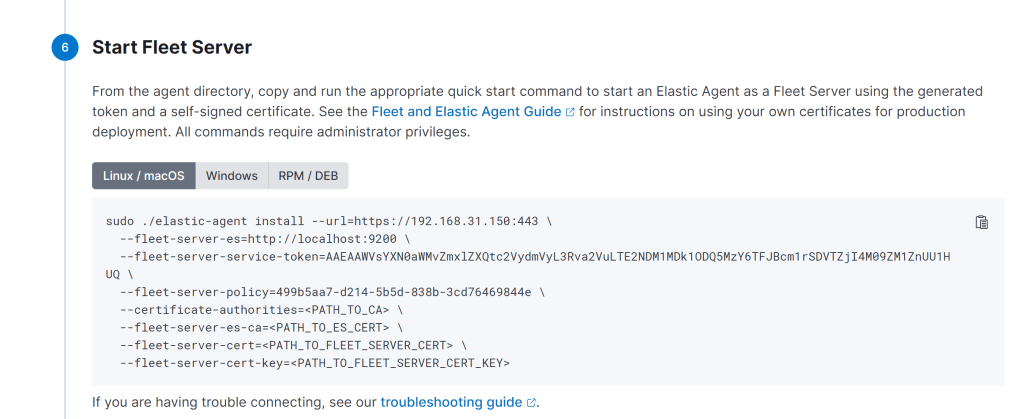
Task: Click external link icon after troubleshooting guide
Action: 531,403
